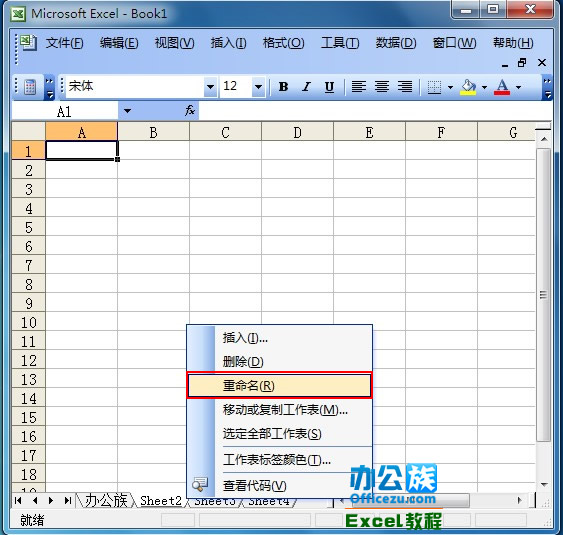
Task: Switch to the Sheet2 tab
Action: [161, 501]
